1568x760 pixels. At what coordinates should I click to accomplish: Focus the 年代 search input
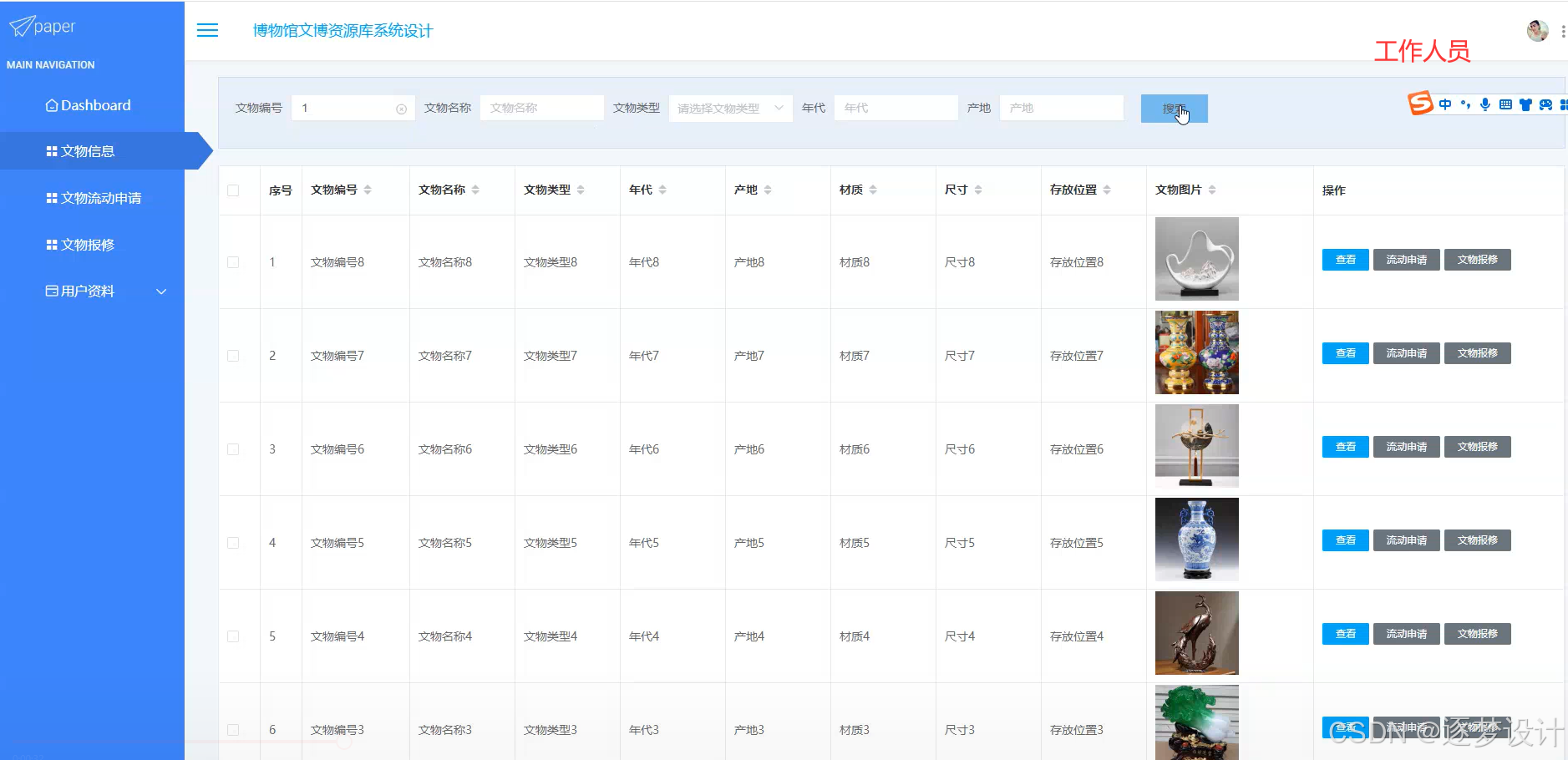896,109
